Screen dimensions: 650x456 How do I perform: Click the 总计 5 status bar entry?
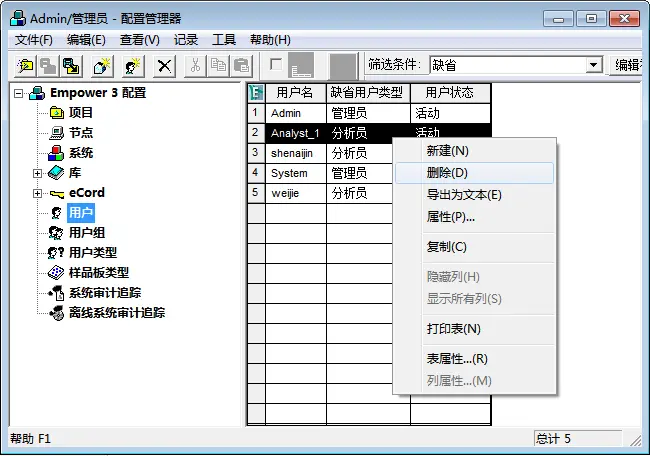578,439
